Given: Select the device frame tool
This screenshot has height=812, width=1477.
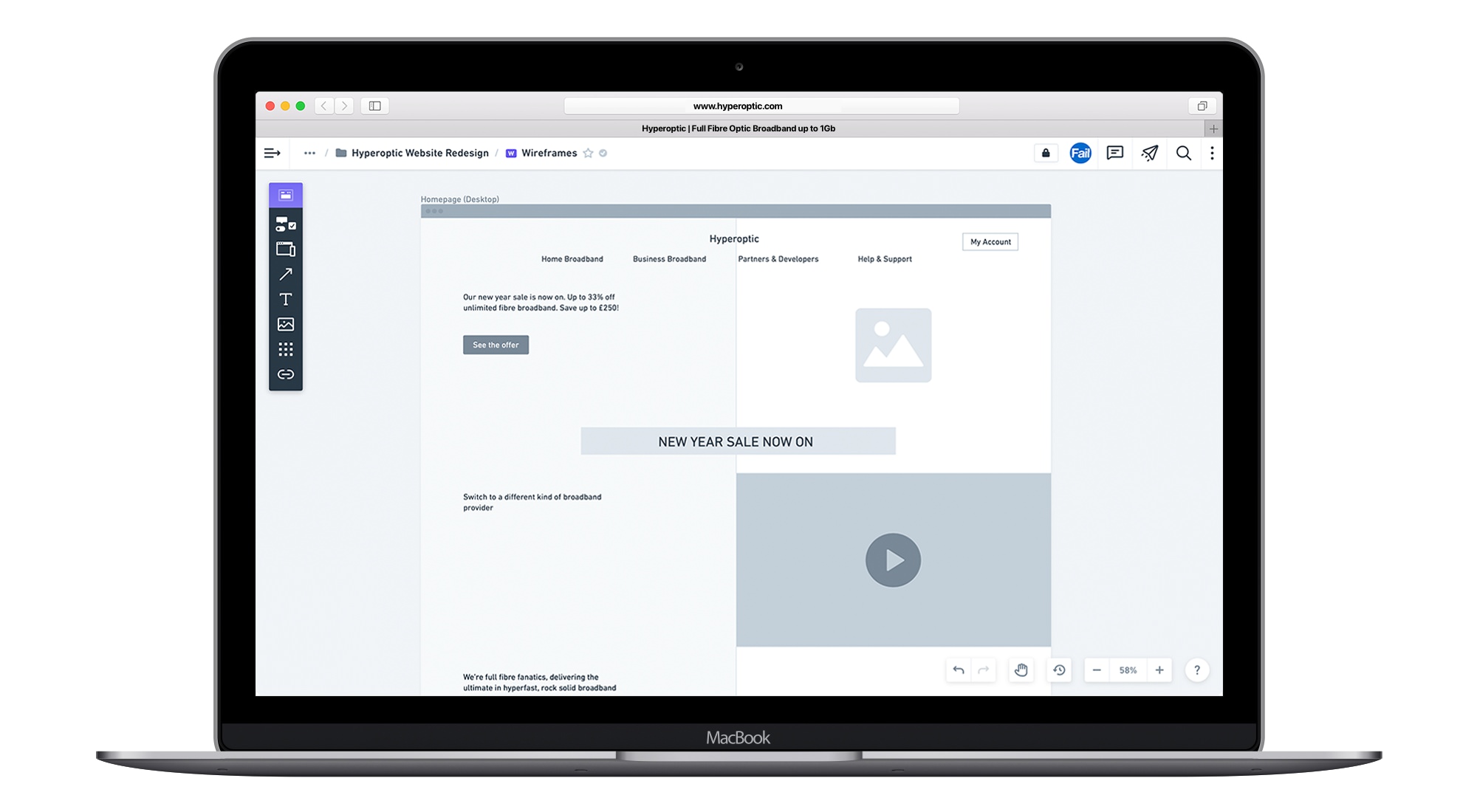Looking at the screenshot, I should pos(286,249).
